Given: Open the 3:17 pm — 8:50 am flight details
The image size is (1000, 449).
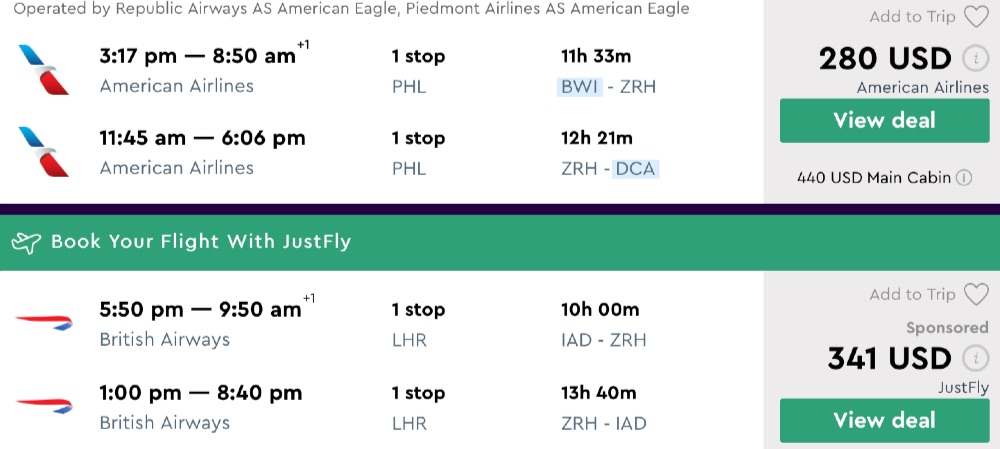Looking at the screenshot, I should pyautogui.click(x=198, y=57).
